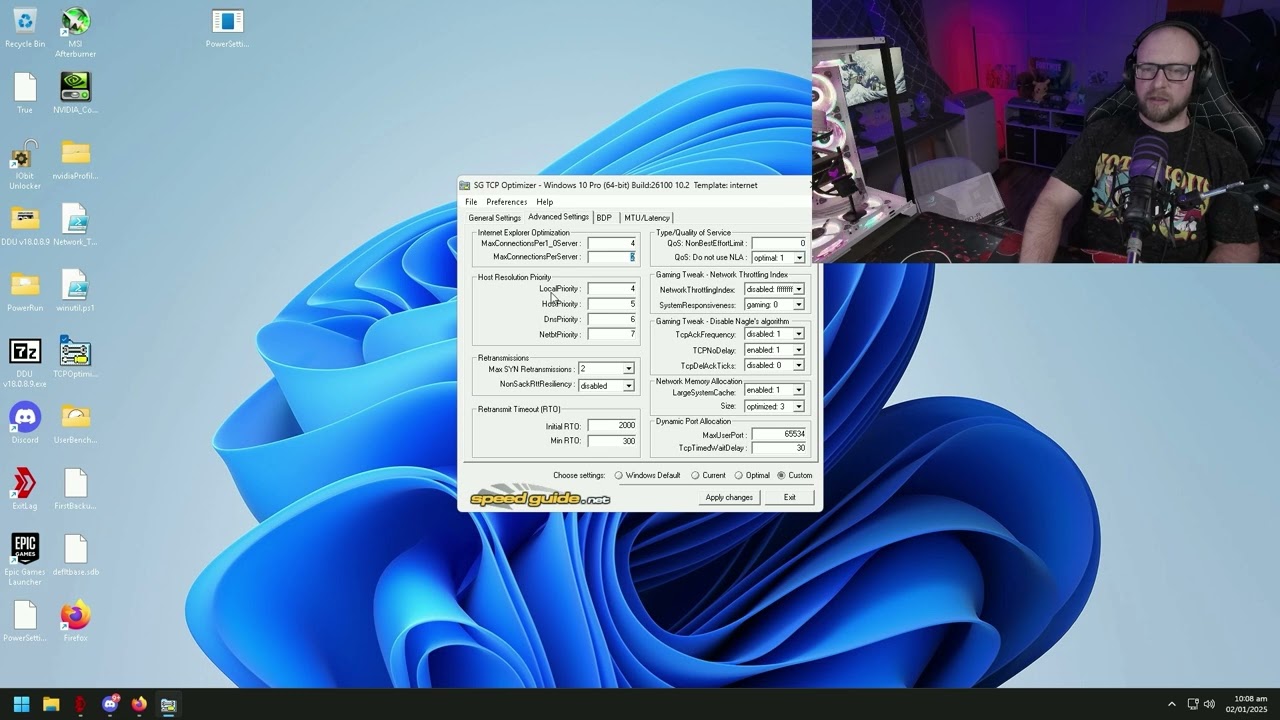Click the LocalPriority input field
Image resolution: width=1280 pixels, height=720 pixels.
(x=612, y=289)
